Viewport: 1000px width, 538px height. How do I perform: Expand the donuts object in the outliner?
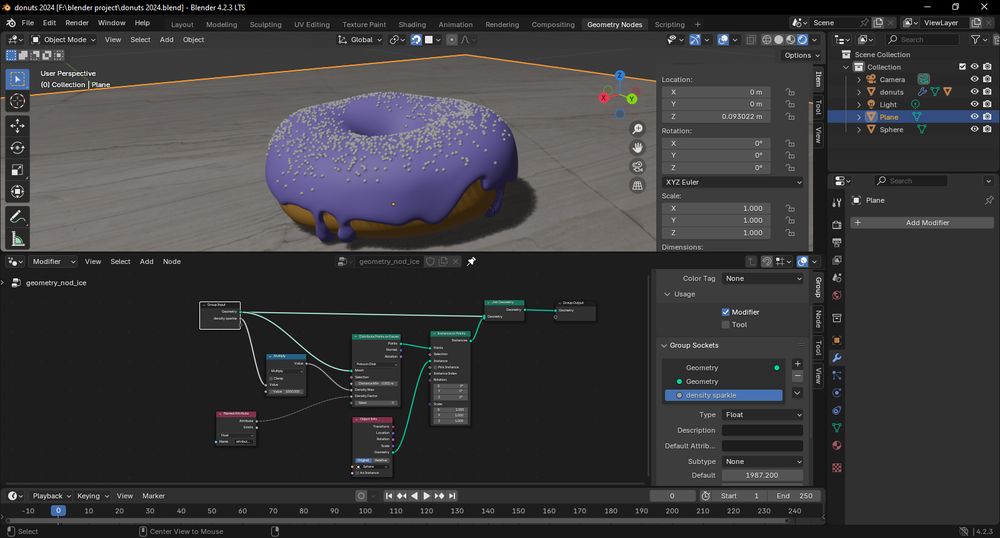pos(859,92)
